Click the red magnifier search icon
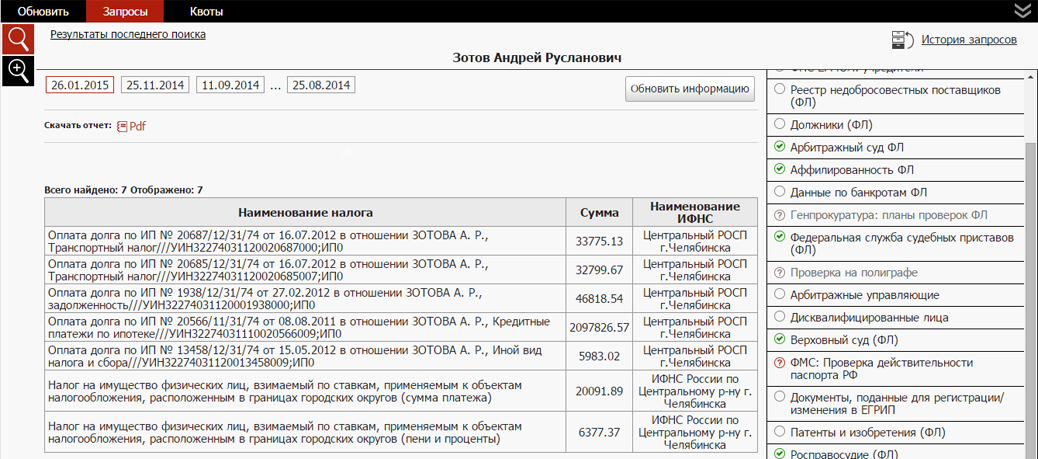This screenshot has height=459, width=1038. tap(19, 39)
